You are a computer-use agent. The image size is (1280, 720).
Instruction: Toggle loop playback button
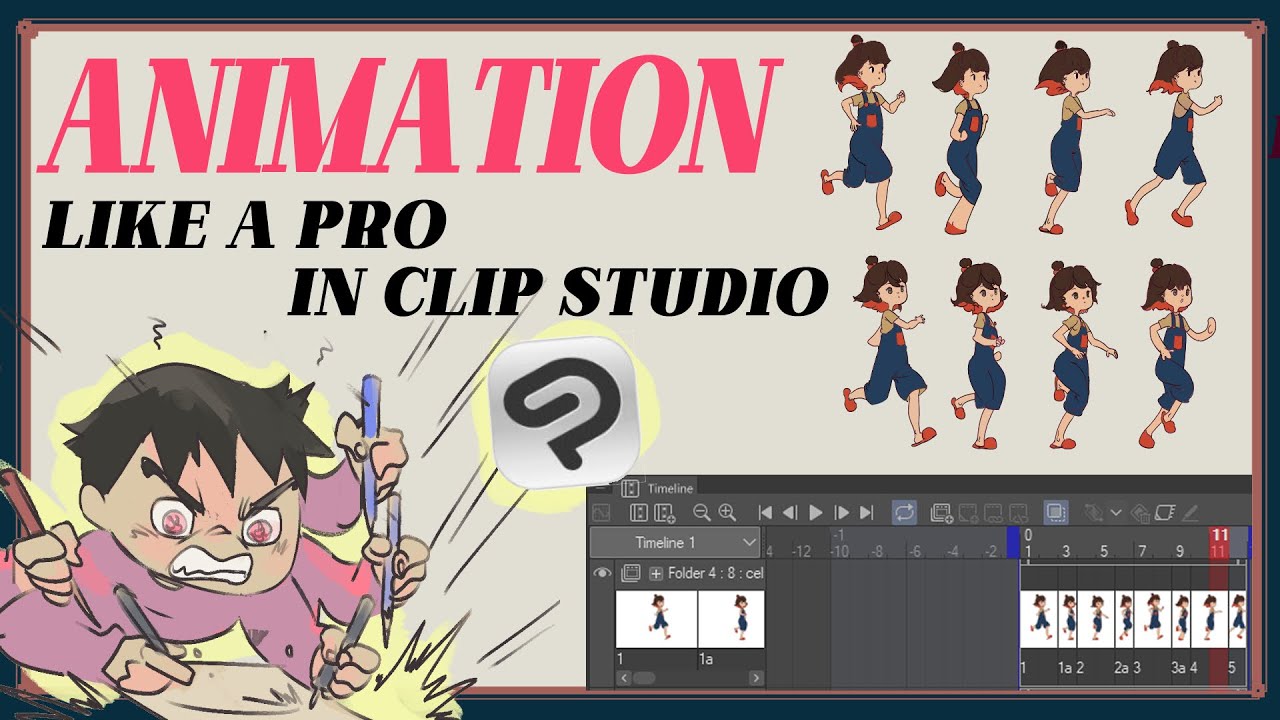pyautogui.click(x=904, y=513)
